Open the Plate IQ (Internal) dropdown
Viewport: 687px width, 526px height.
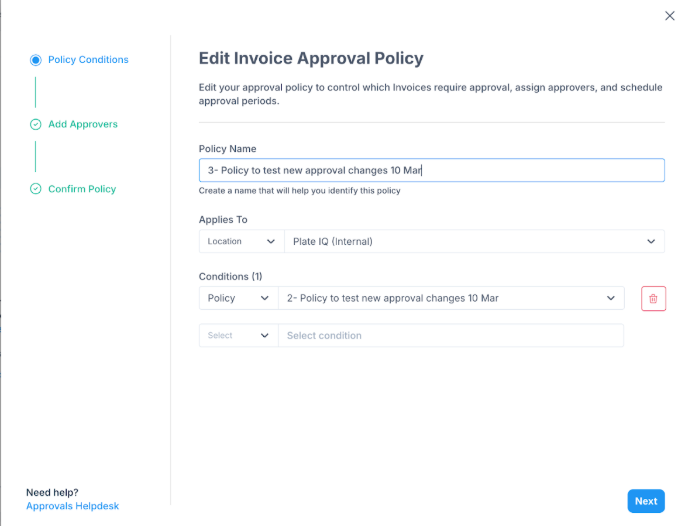click(x=475, y=241)
